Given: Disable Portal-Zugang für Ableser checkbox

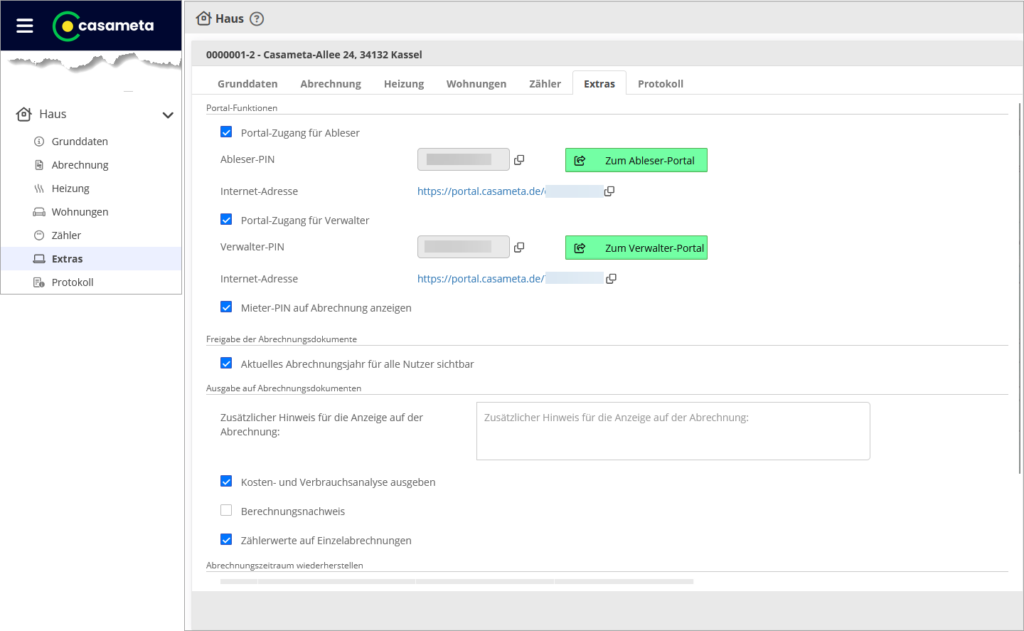Looking at the screenshot, I should click(226, 132).
